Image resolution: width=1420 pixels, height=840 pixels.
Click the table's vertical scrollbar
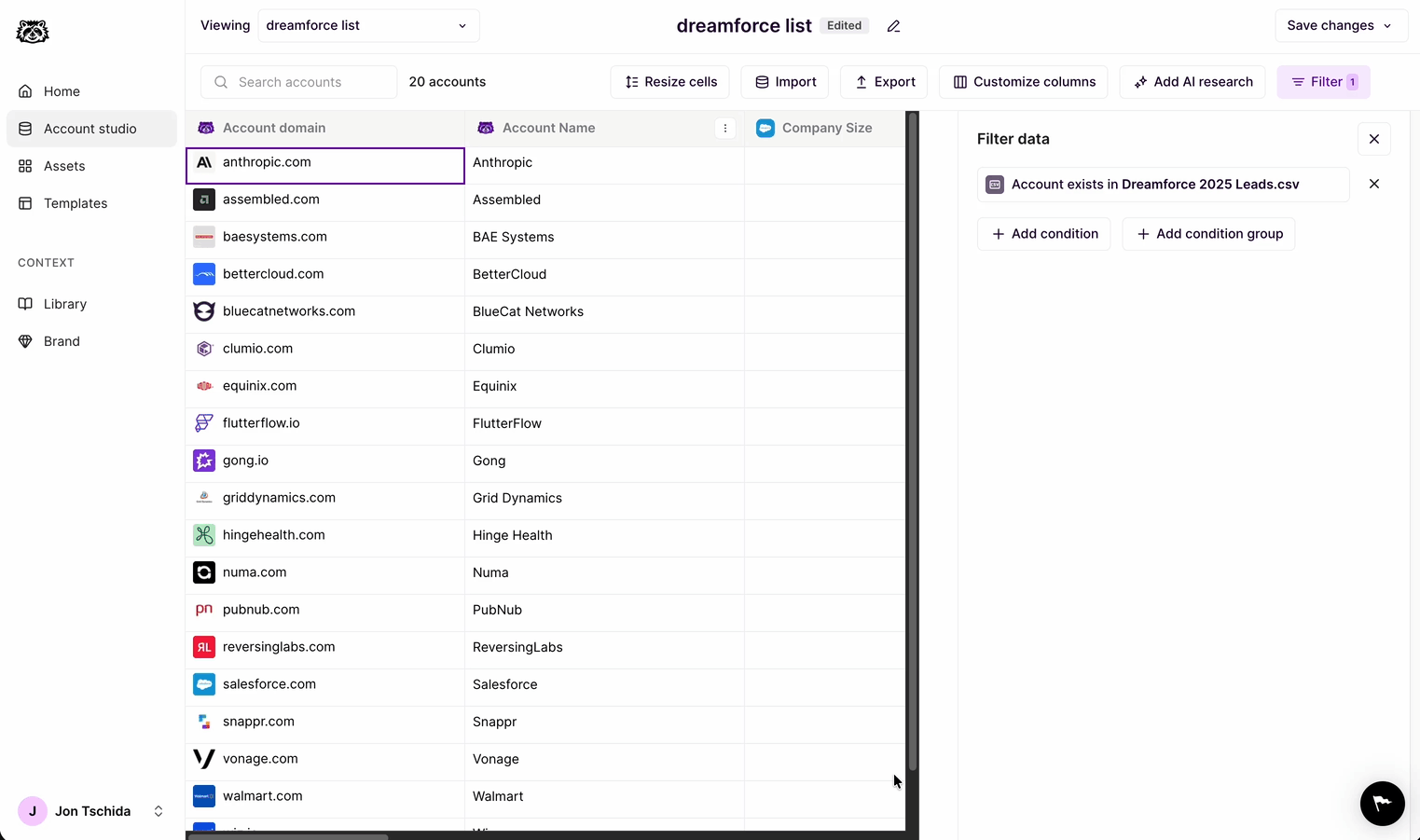click(x=913, y=443)
